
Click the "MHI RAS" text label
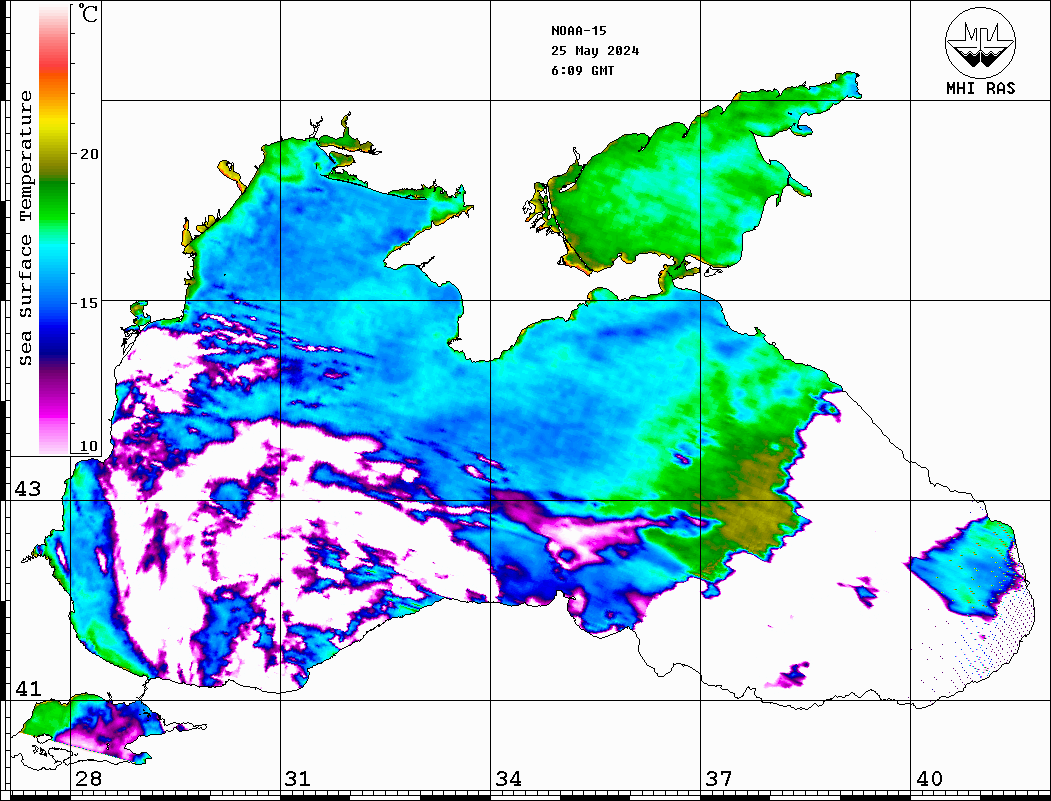(x=981, y=88)
